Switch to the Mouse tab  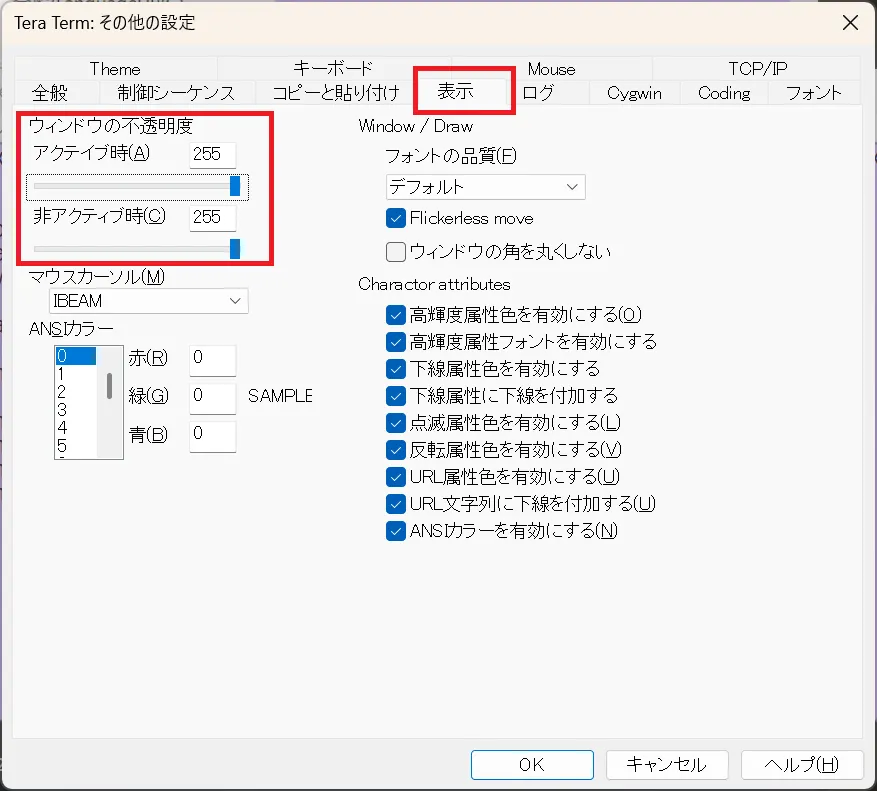coord(551,70)
